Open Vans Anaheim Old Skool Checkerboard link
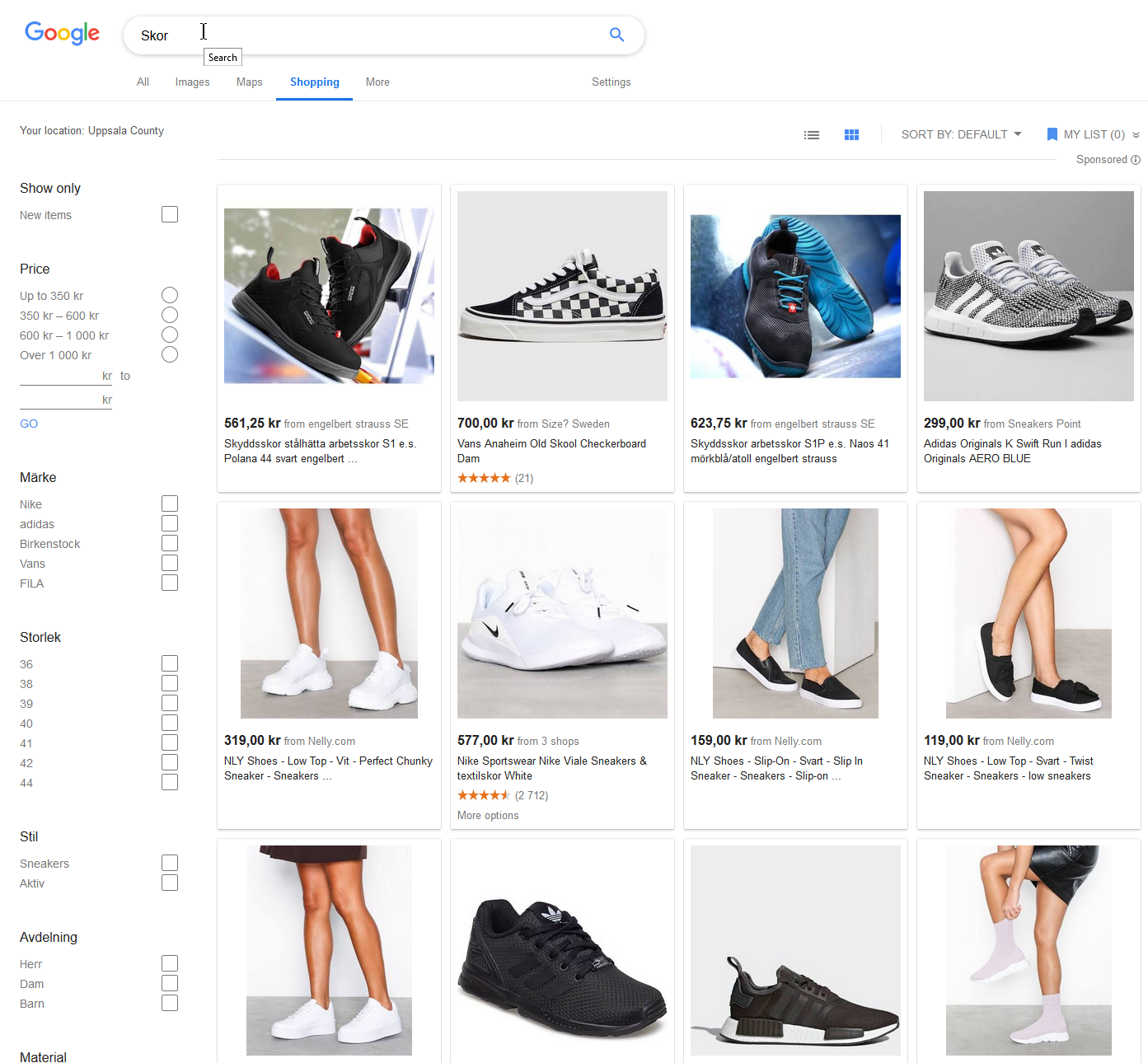 pyautogui.click(x=551, y=451)
